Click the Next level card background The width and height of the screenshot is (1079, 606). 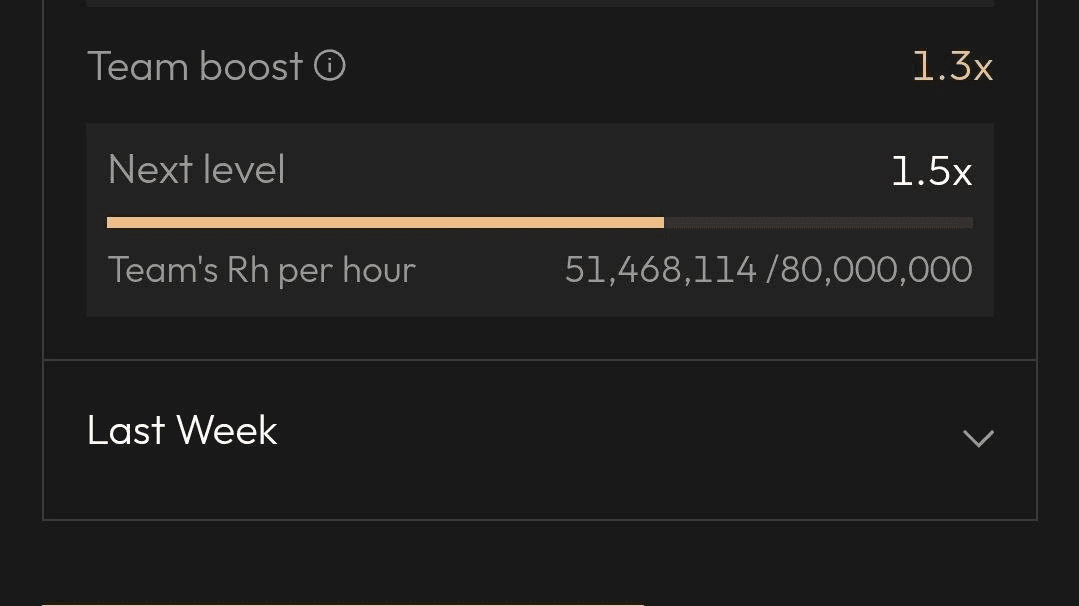point(540,220)
